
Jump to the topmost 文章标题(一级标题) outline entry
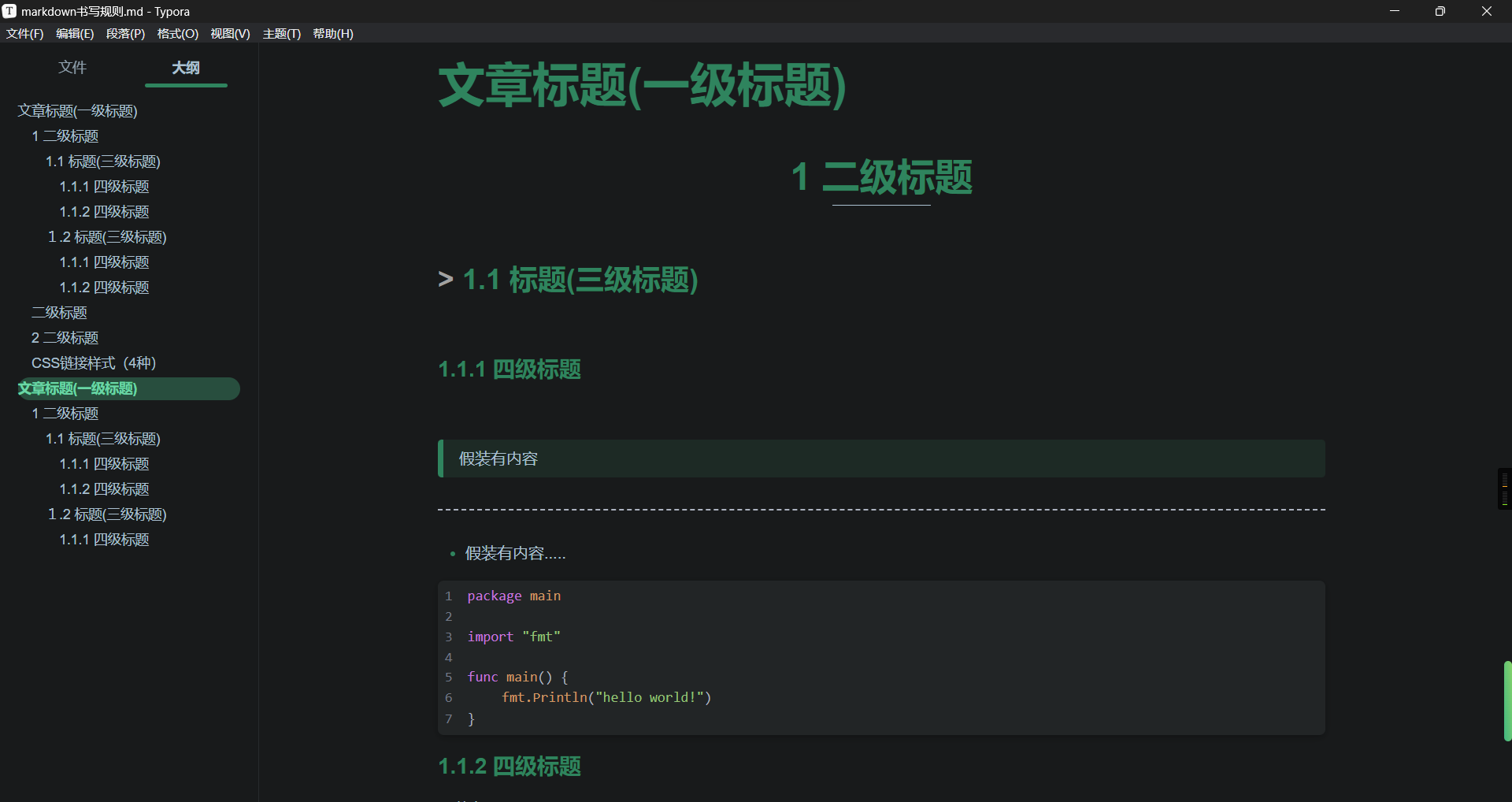(78, 111)
